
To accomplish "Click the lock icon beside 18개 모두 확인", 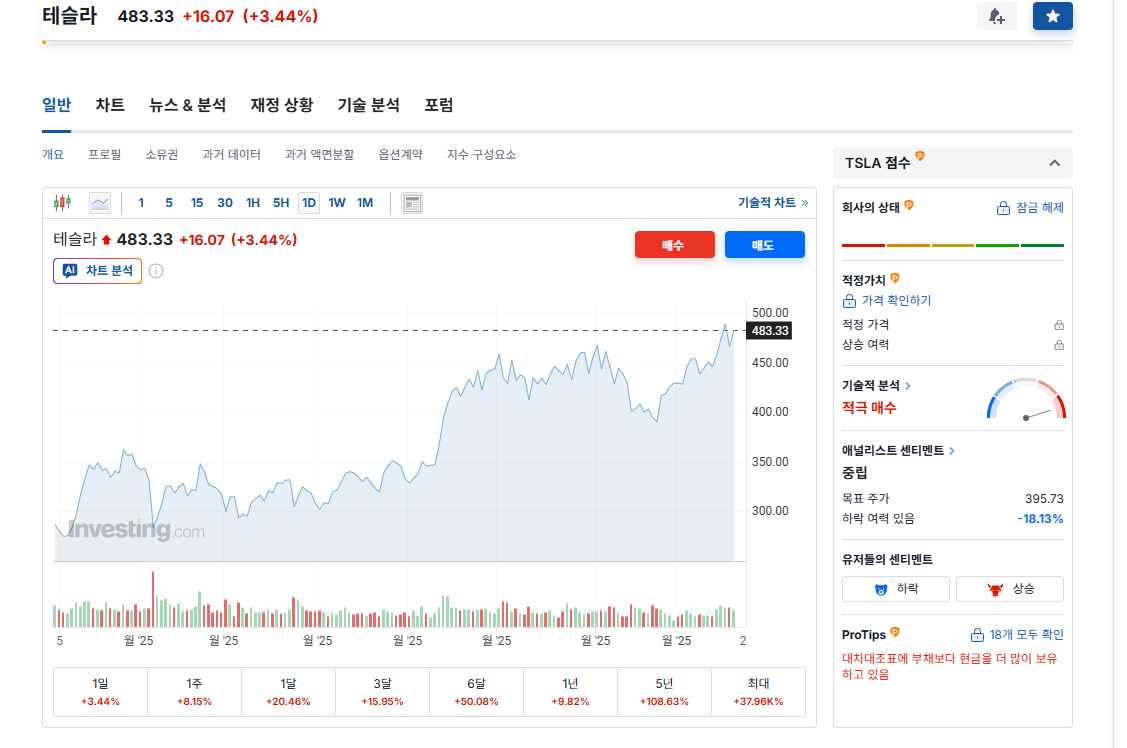I will coord(977,635).
